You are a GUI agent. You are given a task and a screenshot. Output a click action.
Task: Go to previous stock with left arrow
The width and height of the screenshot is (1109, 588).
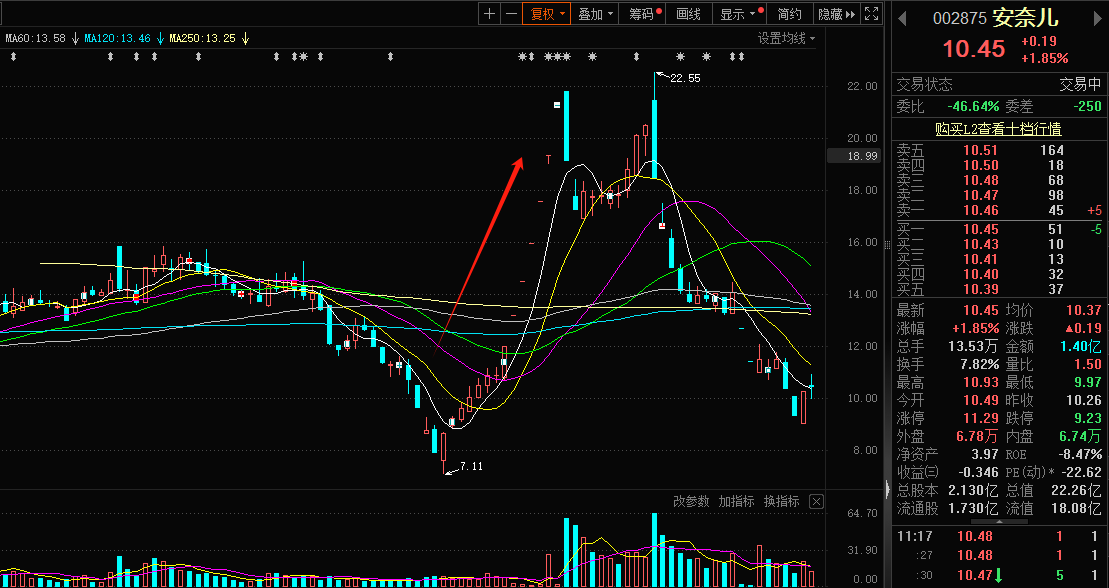pyautogui.click(x=902, y=18)
